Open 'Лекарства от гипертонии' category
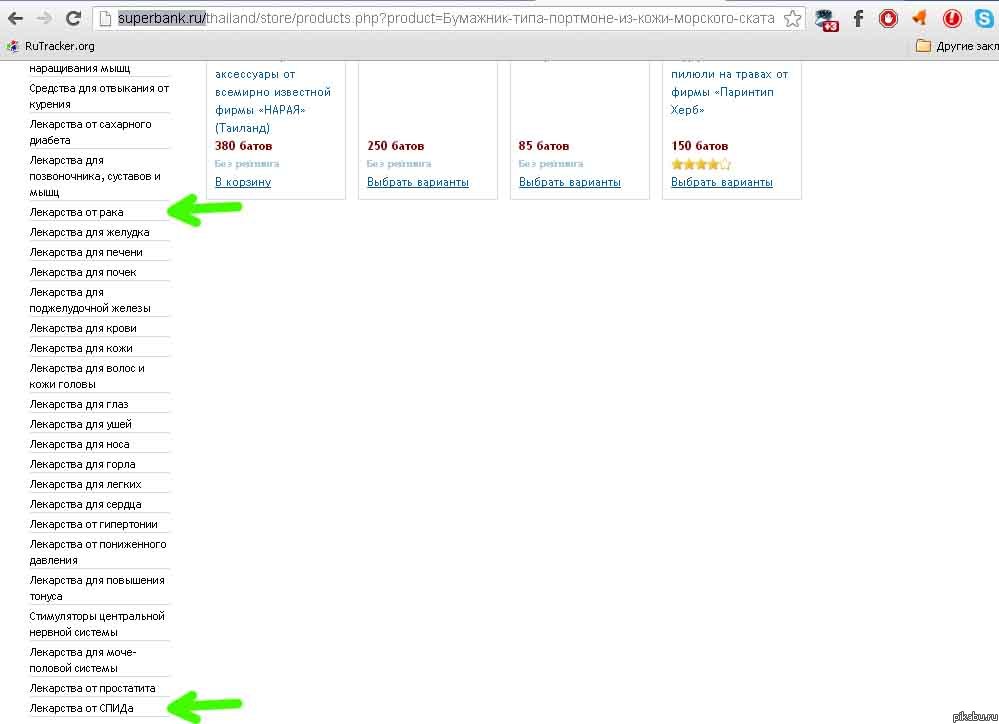Viewport: 999px width, 724px height. coord(94,524)
